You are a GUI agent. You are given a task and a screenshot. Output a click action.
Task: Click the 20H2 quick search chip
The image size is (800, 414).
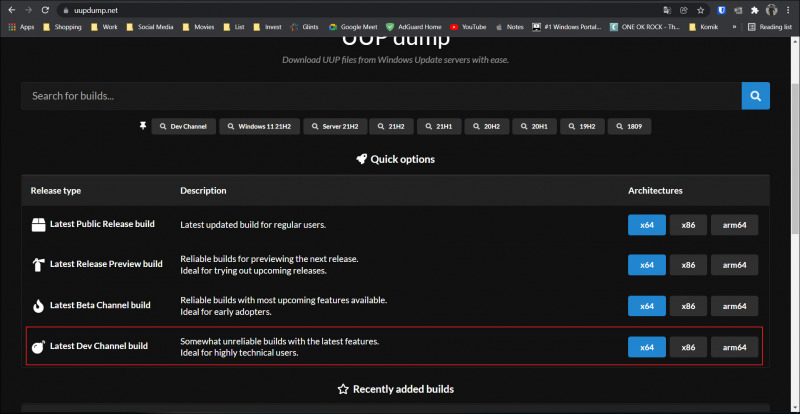point(487,127)
